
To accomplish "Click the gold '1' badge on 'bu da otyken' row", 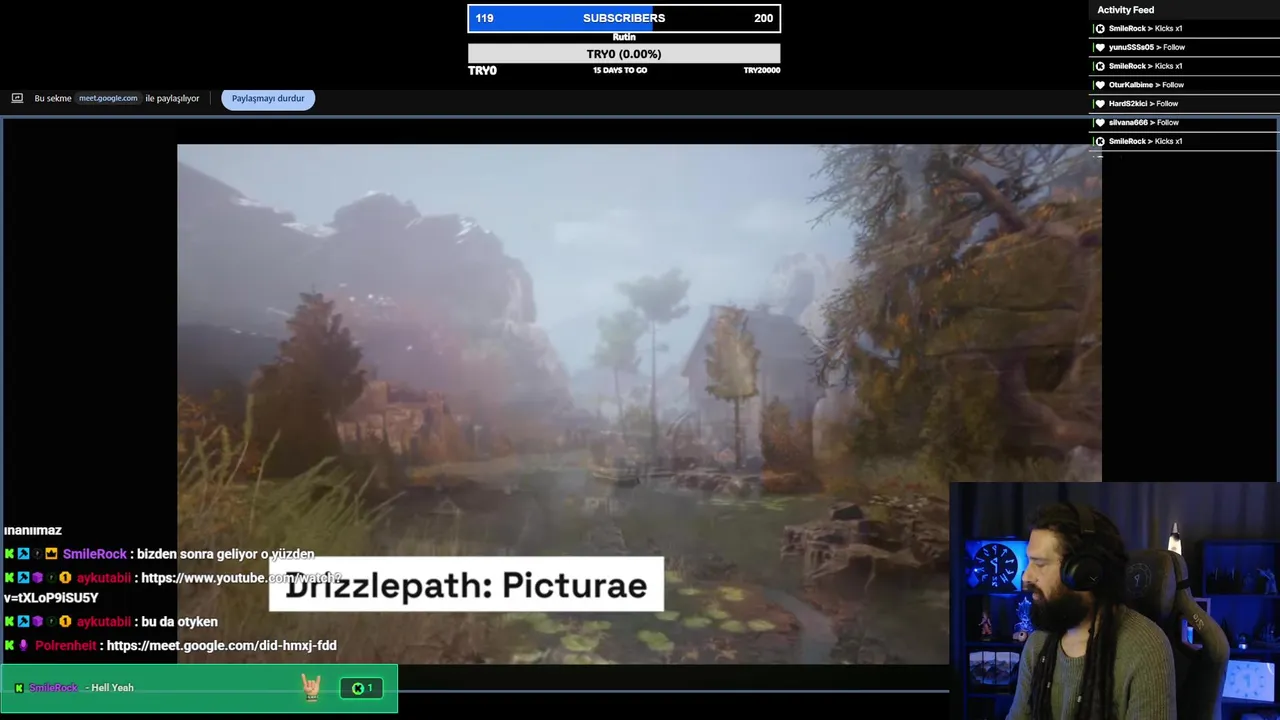I will (65, 622).
